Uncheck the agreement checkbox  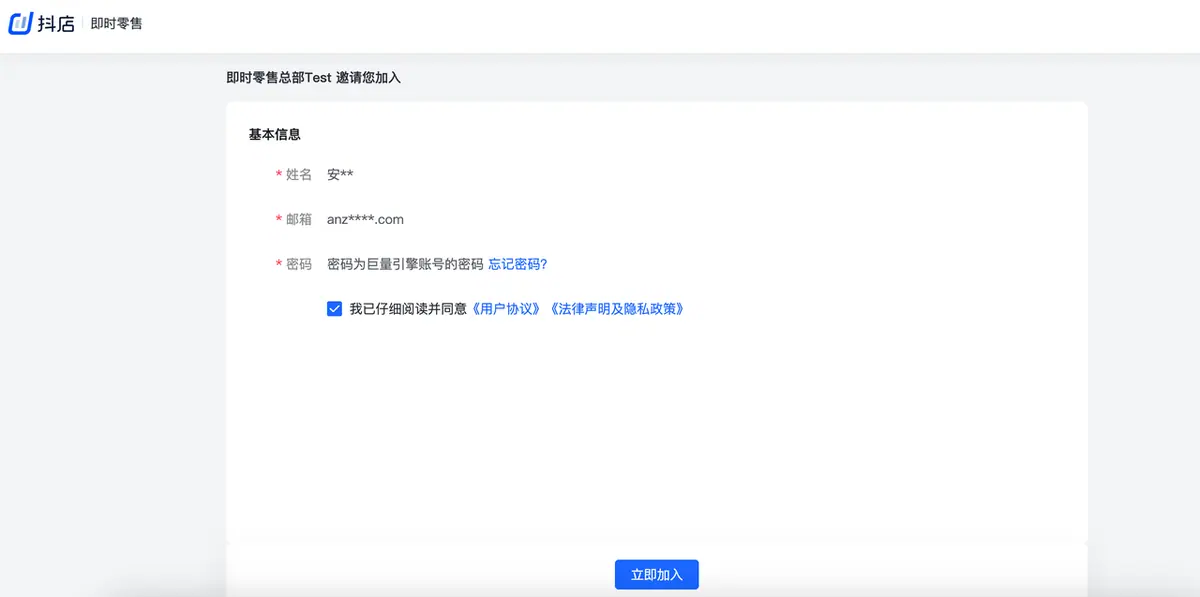[335, 309]
